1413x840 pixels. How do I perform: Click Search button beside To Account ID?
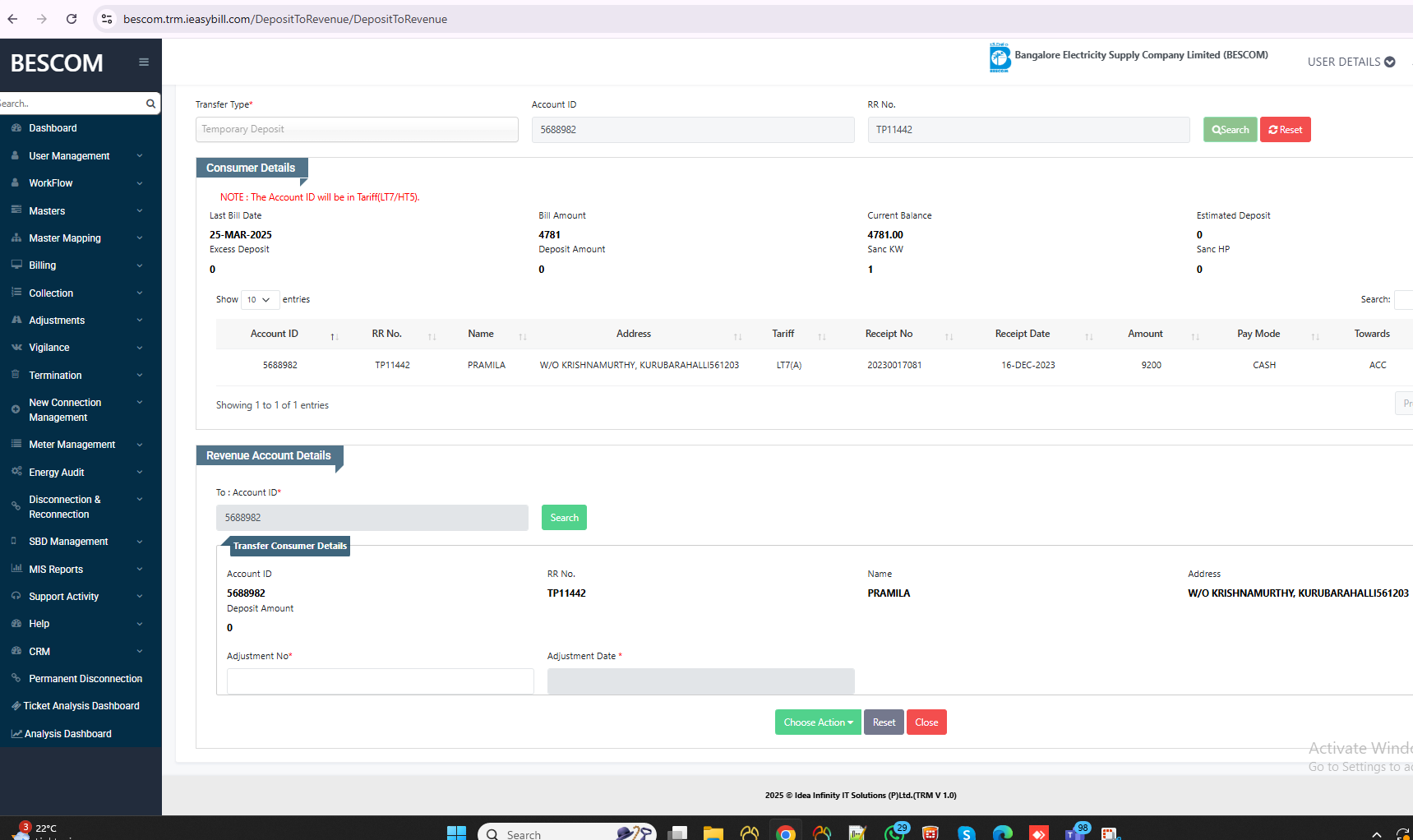pyautogui.click(x=565, y=518)
